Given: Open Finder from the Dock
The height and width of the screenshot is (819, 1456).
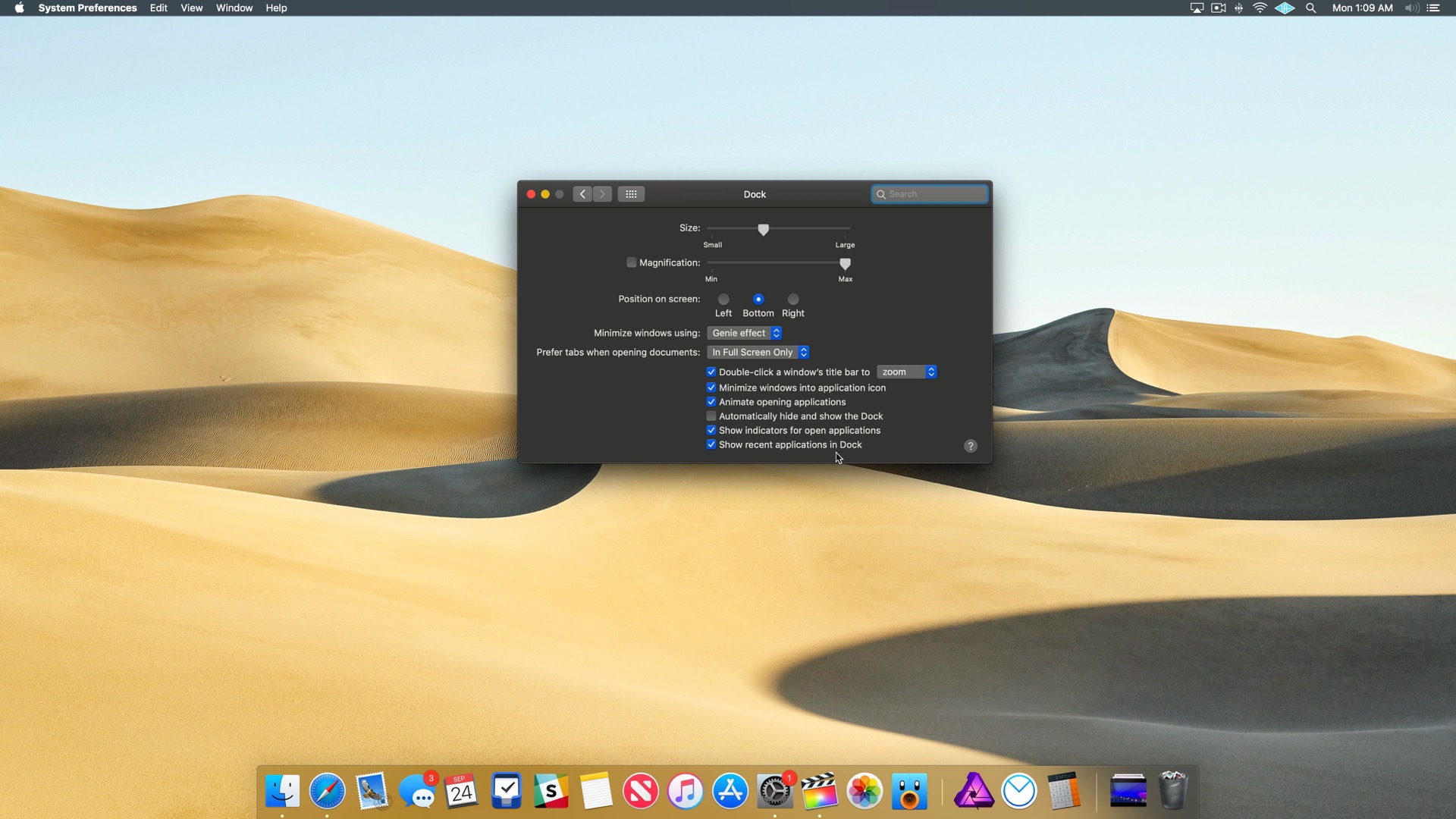Looking at the screenshot, I should click(x=283, y=790).
